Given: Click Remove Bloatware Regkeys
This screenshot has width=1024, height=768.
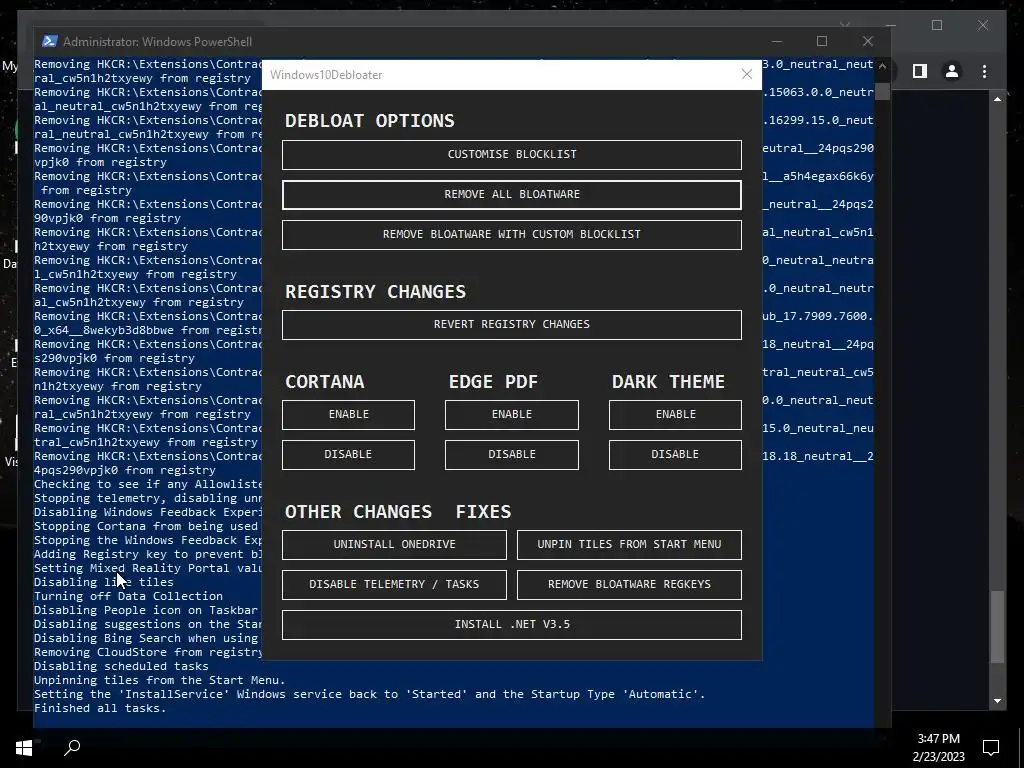Looking at the screenshot, I should tap(629, 584).
